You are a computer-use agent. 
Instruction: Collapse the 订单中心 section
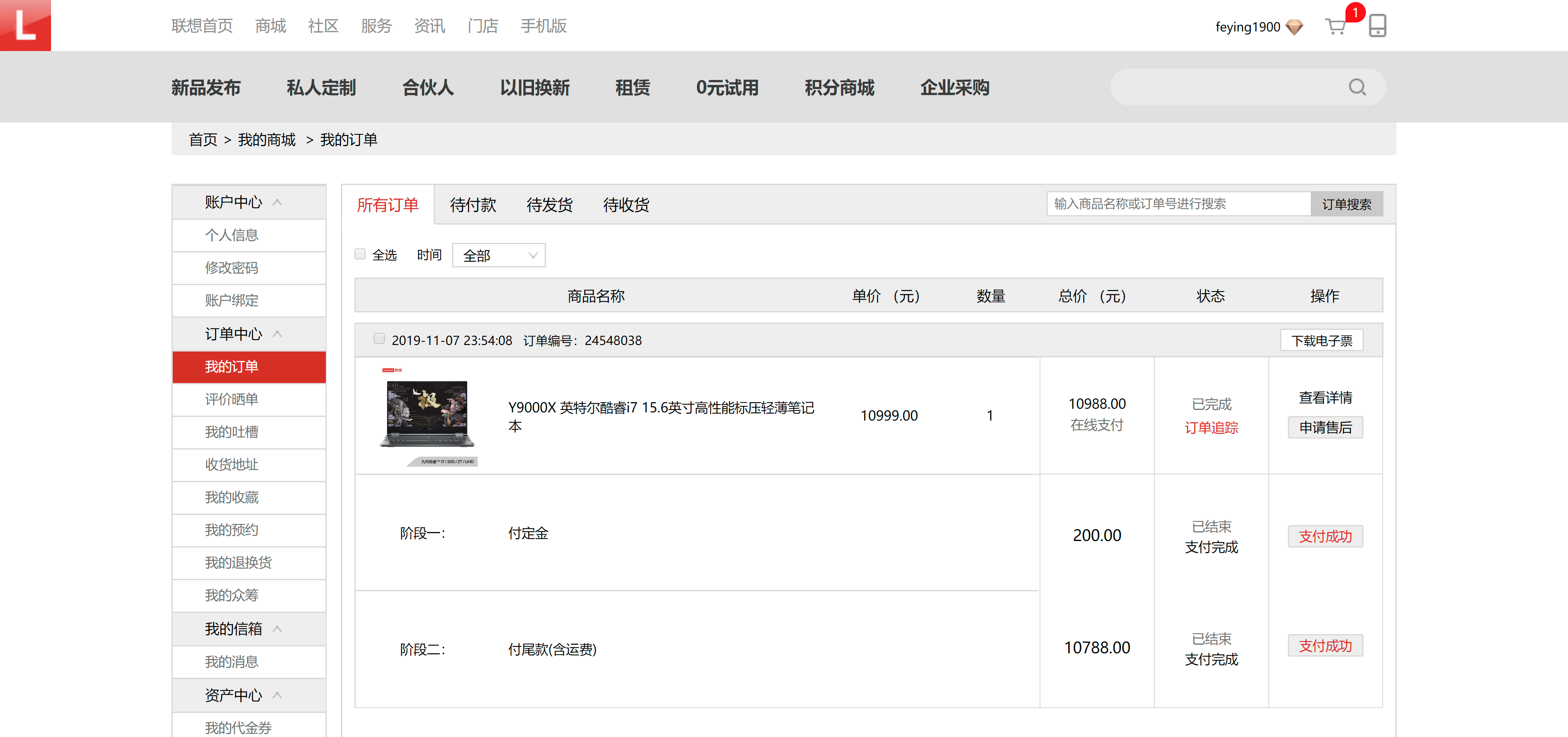(277, 334)
